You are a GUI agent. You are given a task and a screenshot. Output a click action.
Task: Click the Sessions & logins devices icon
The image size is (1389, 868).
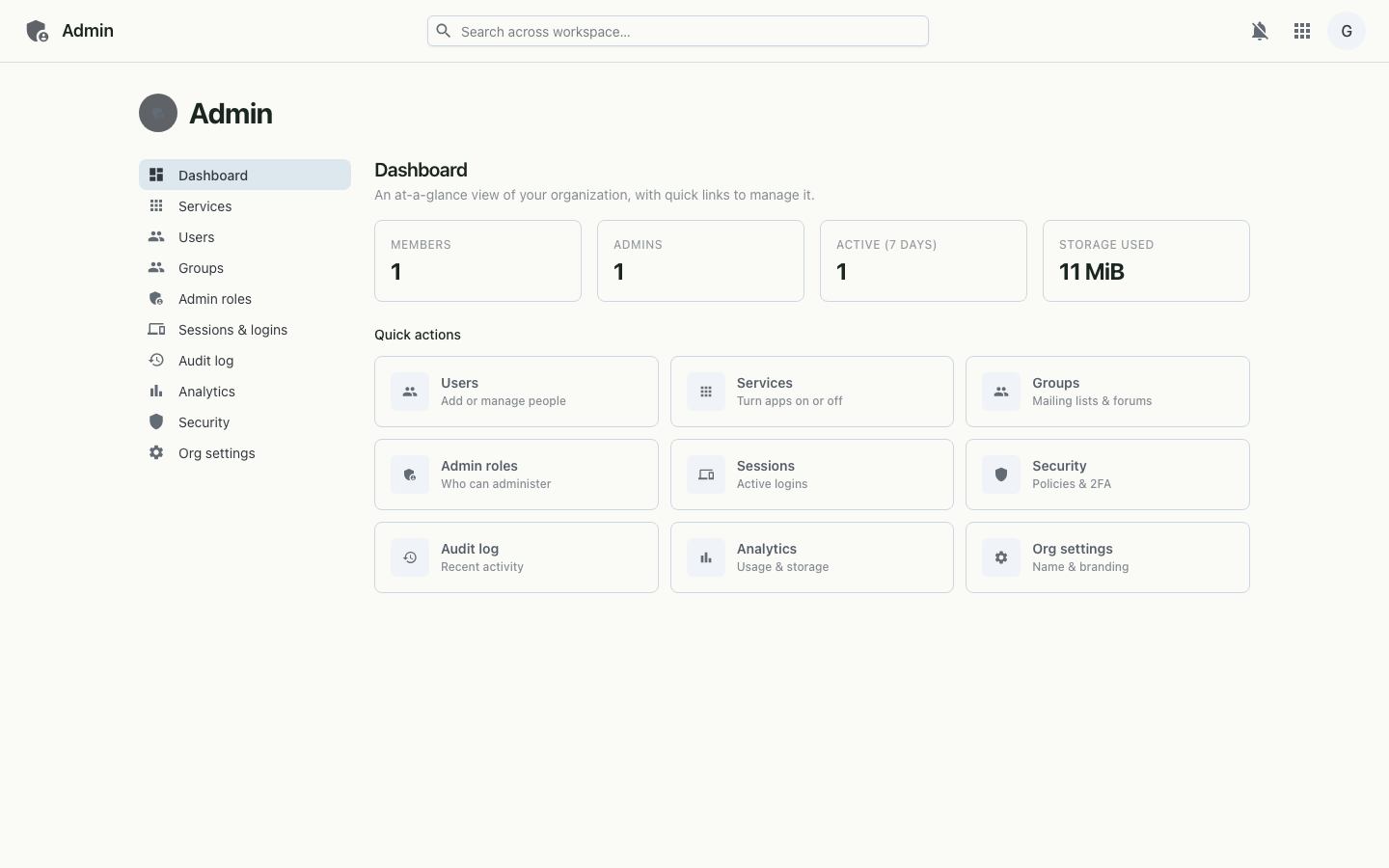[156, 329]
